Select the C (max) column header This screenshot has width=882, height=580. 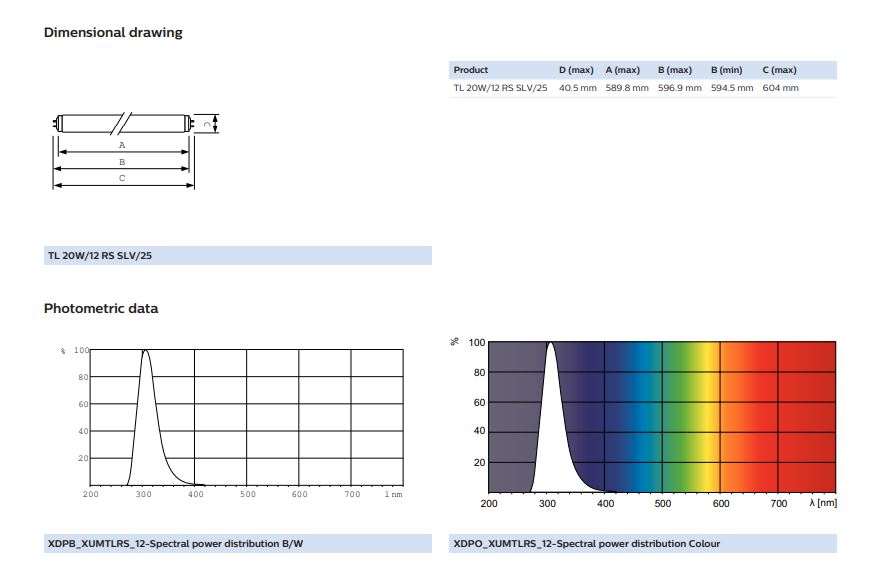click(x=779, y=70)
